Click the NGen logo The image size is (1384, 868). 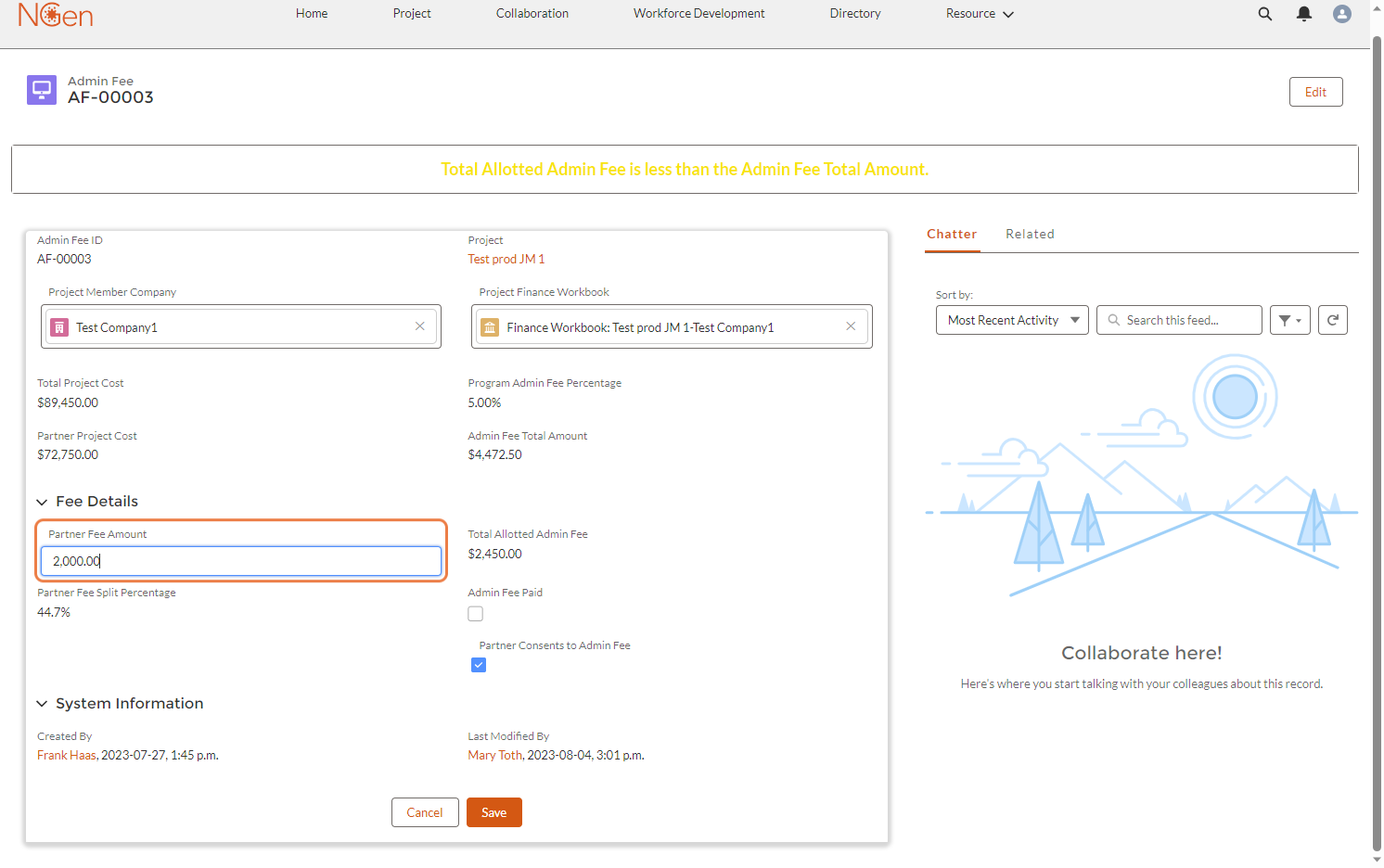[x=56, y=14]
